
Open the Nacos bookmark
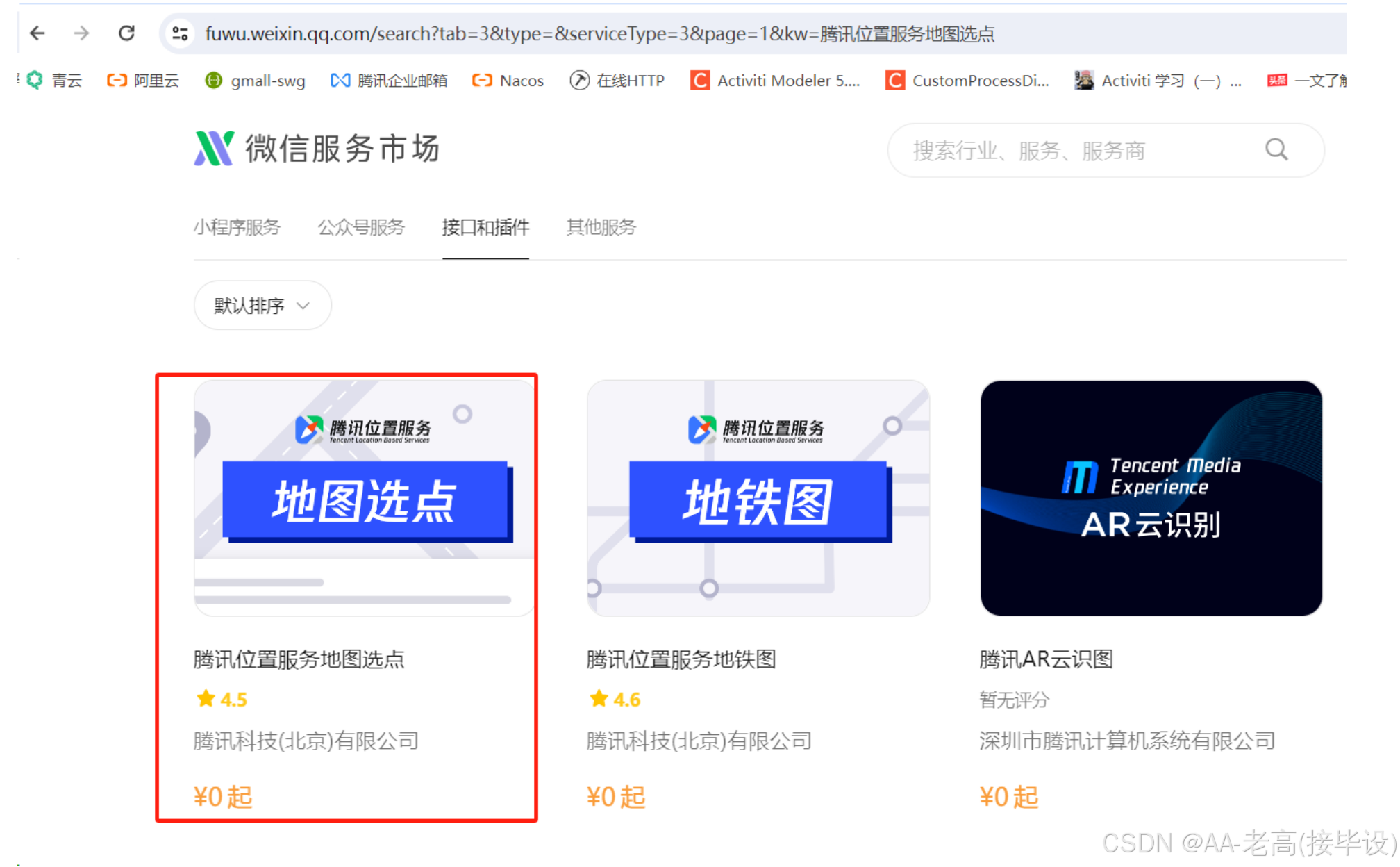click(x=508, y=81)
